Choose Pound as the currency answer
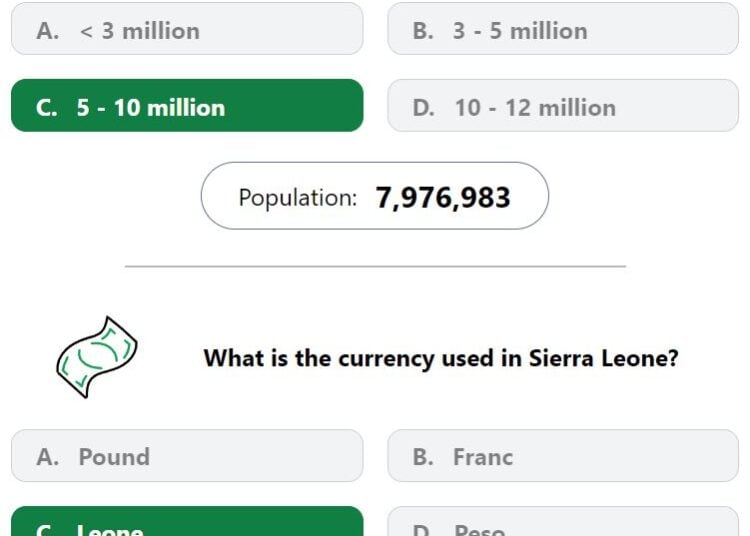This screenshot has width=750, height=536. (x=187, y=456)
